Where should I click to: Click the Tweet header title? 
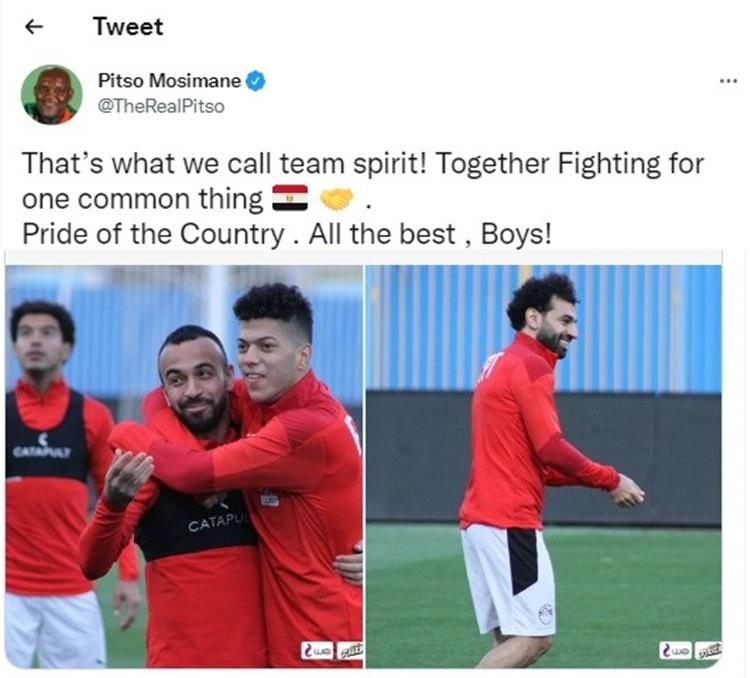[x=128, y=26]
